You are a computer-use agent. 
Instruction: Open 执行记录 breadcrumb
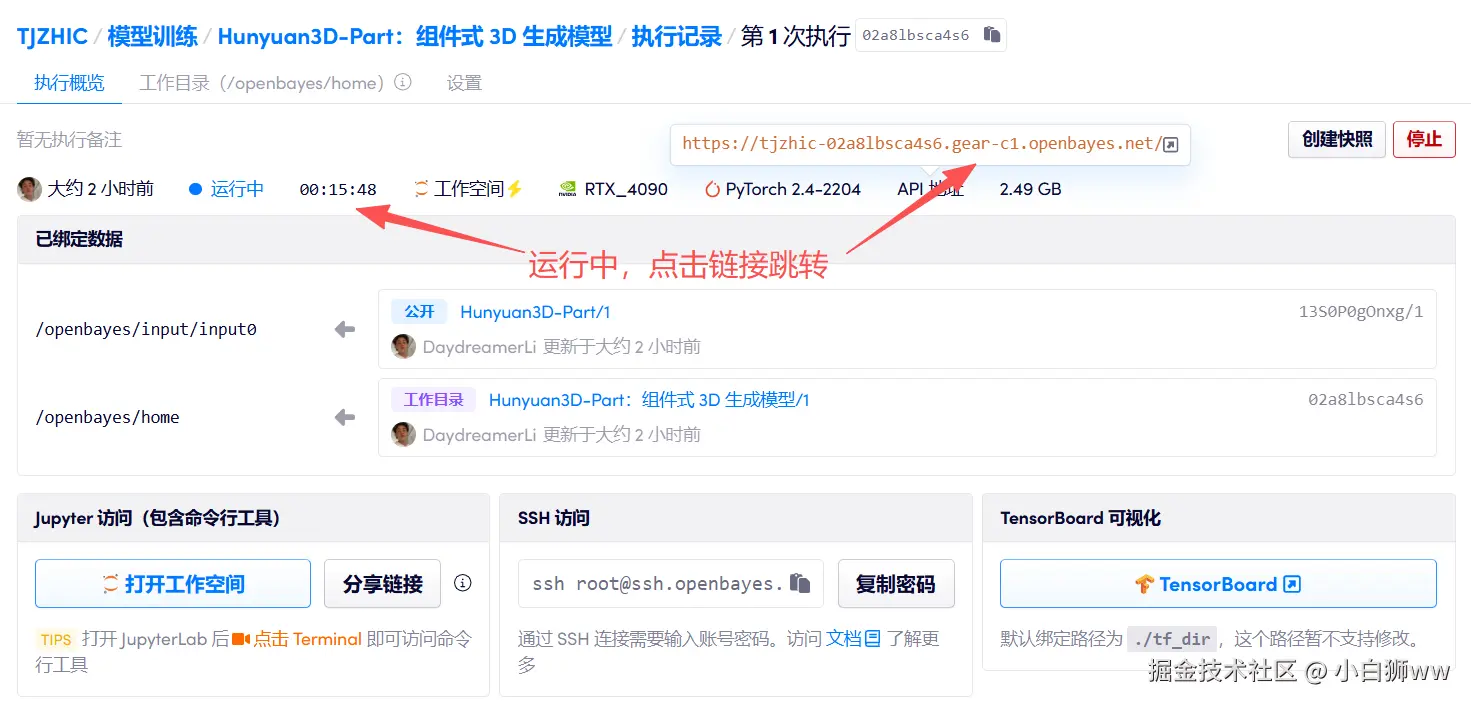point(677,37)
